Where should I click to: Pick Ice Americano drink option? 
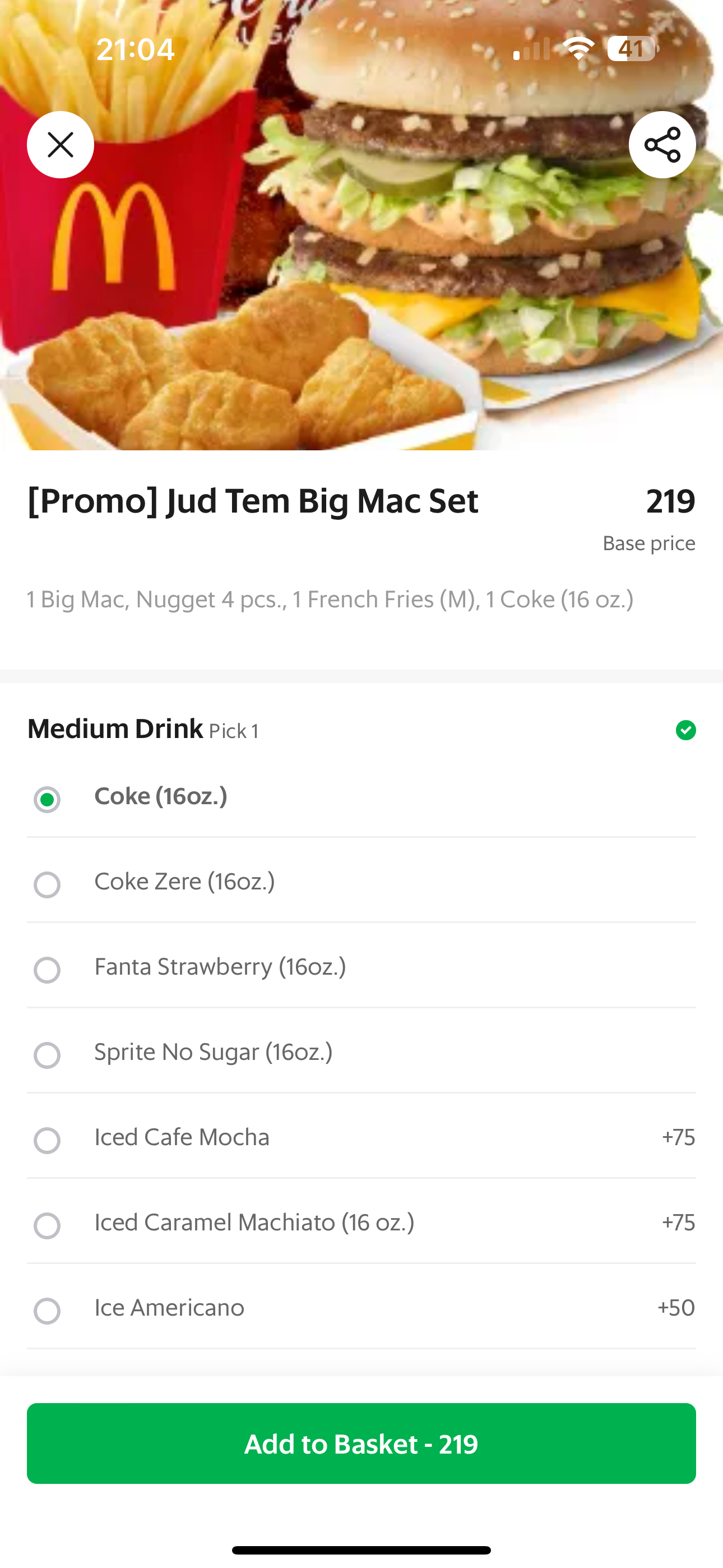[47, 1311]
